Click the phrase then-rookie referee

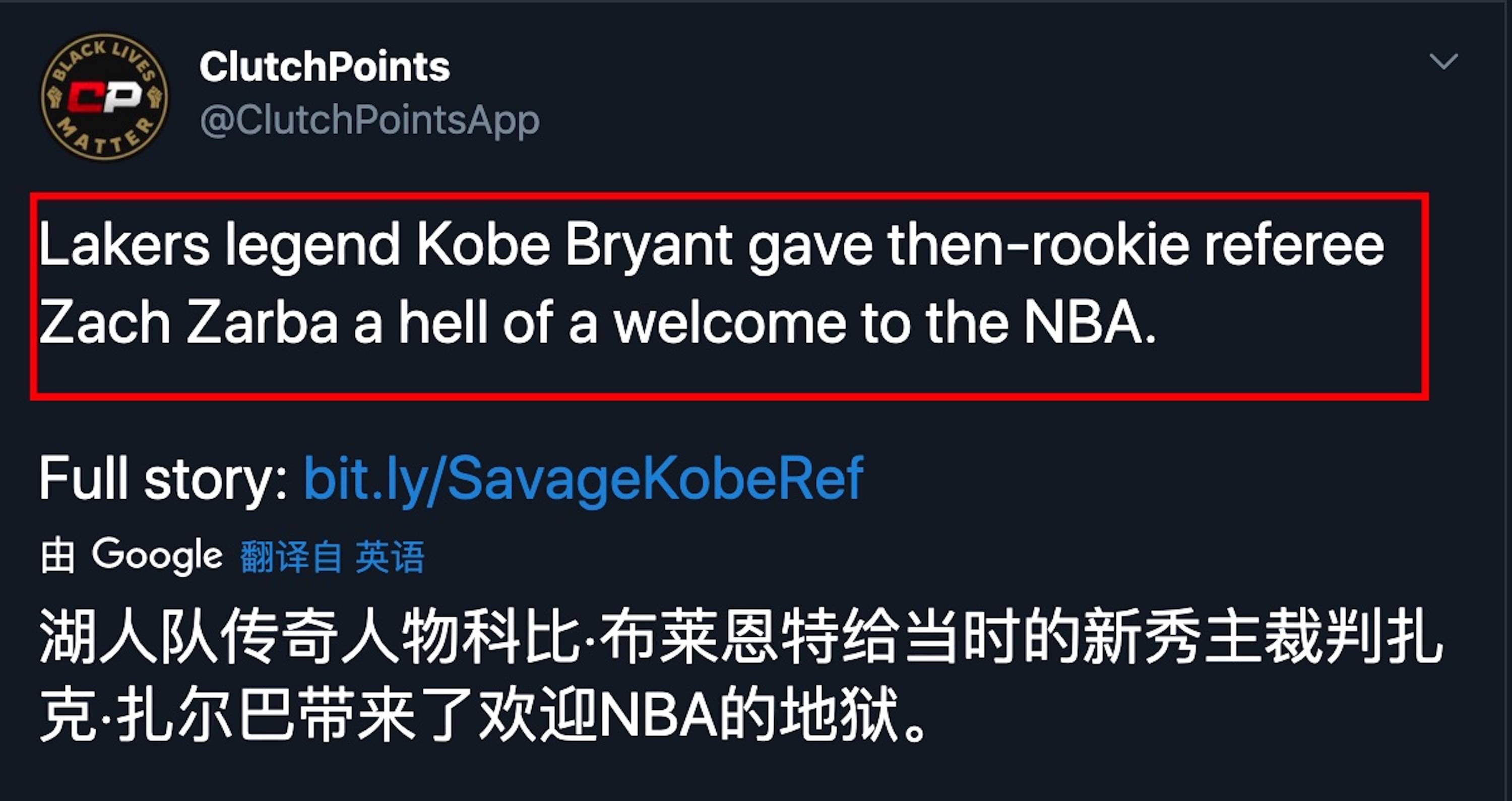(x=1136, y=245)
